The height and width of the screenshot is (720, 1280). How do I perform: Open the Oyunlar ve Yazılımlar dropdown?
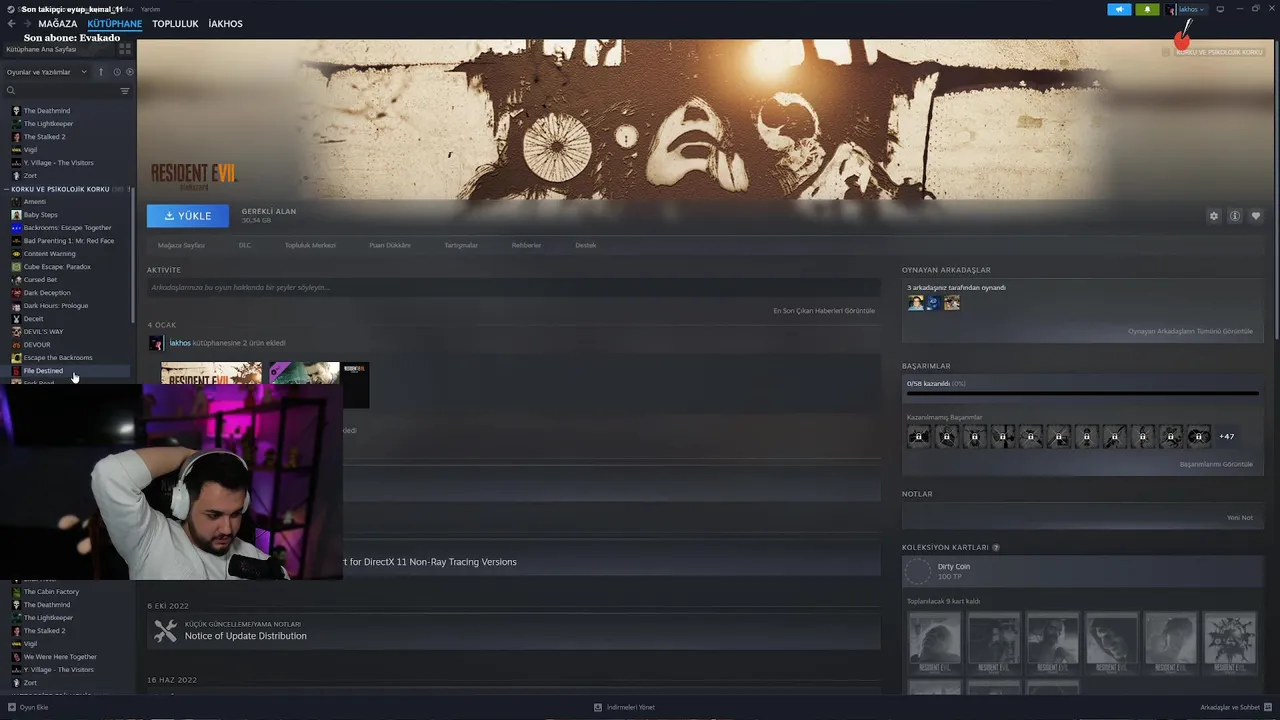(47, 72)
